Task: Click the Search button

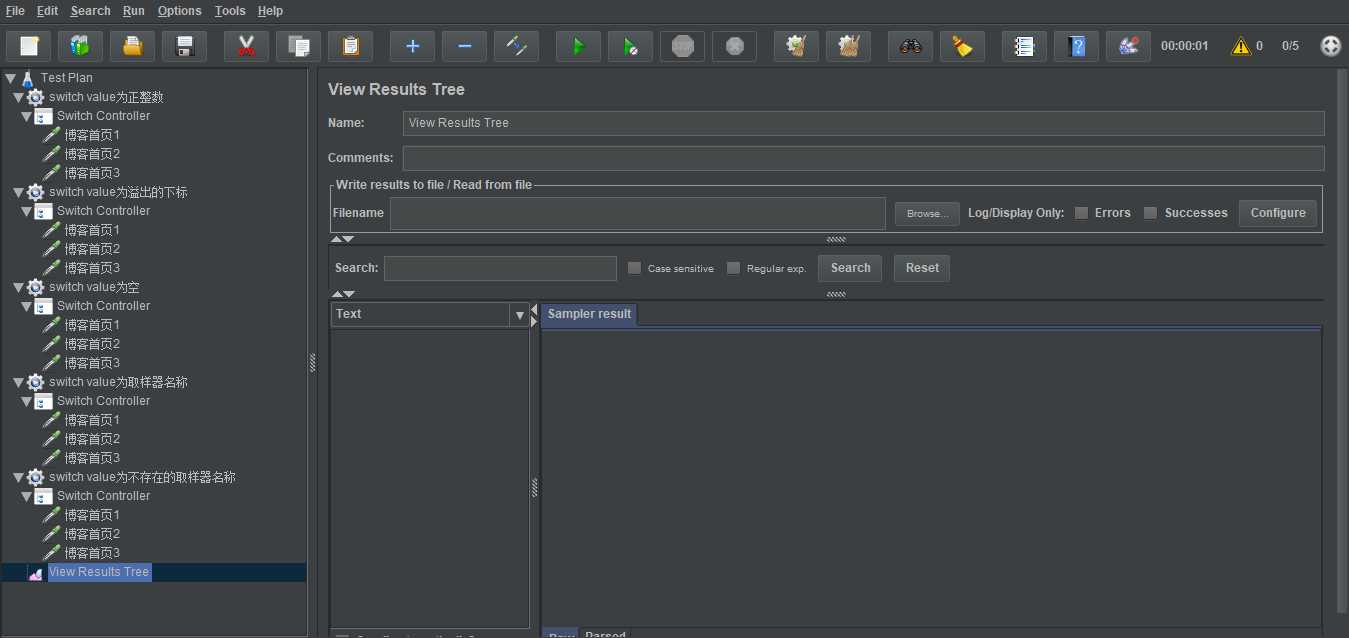Action: coord(850,268)
